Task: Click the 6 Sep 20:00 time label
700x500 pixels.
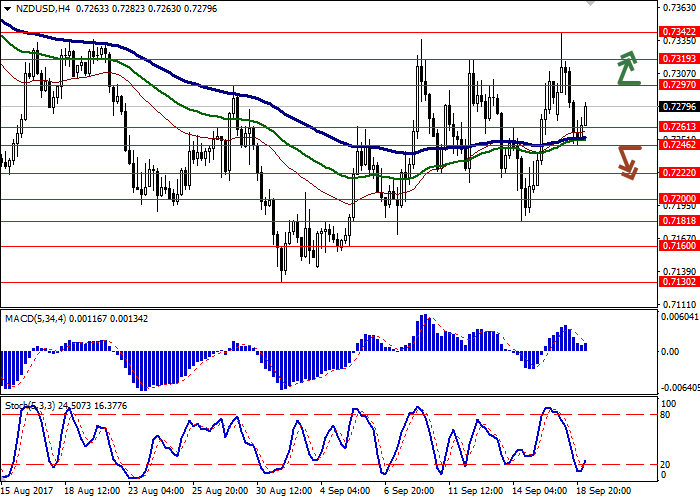Action: point(409,491)
